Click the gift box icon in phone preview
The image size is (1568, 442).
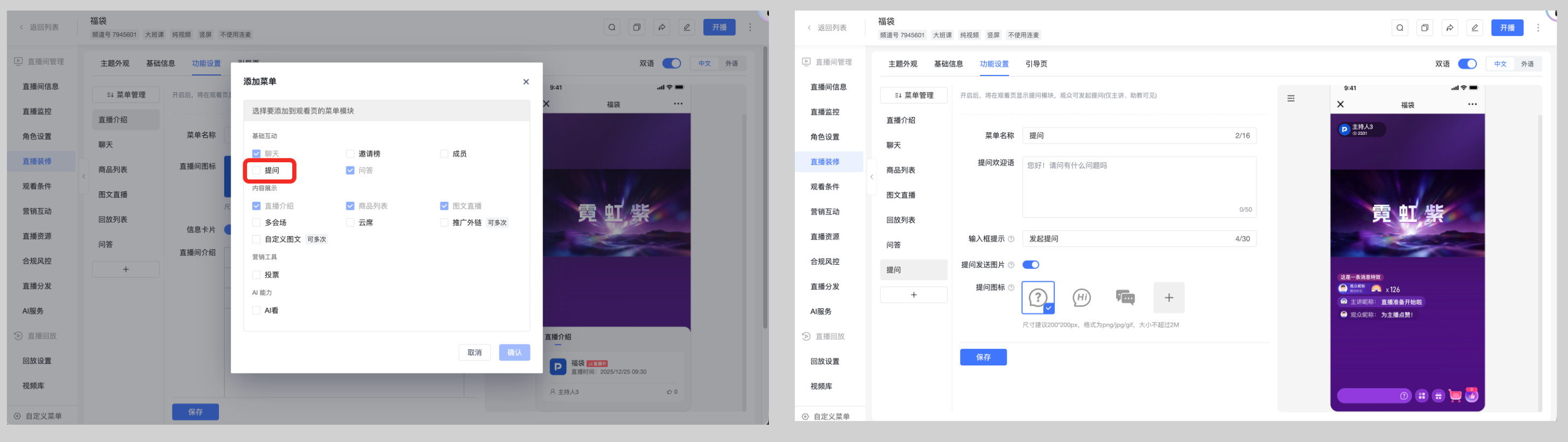(x=1439, y=396)
